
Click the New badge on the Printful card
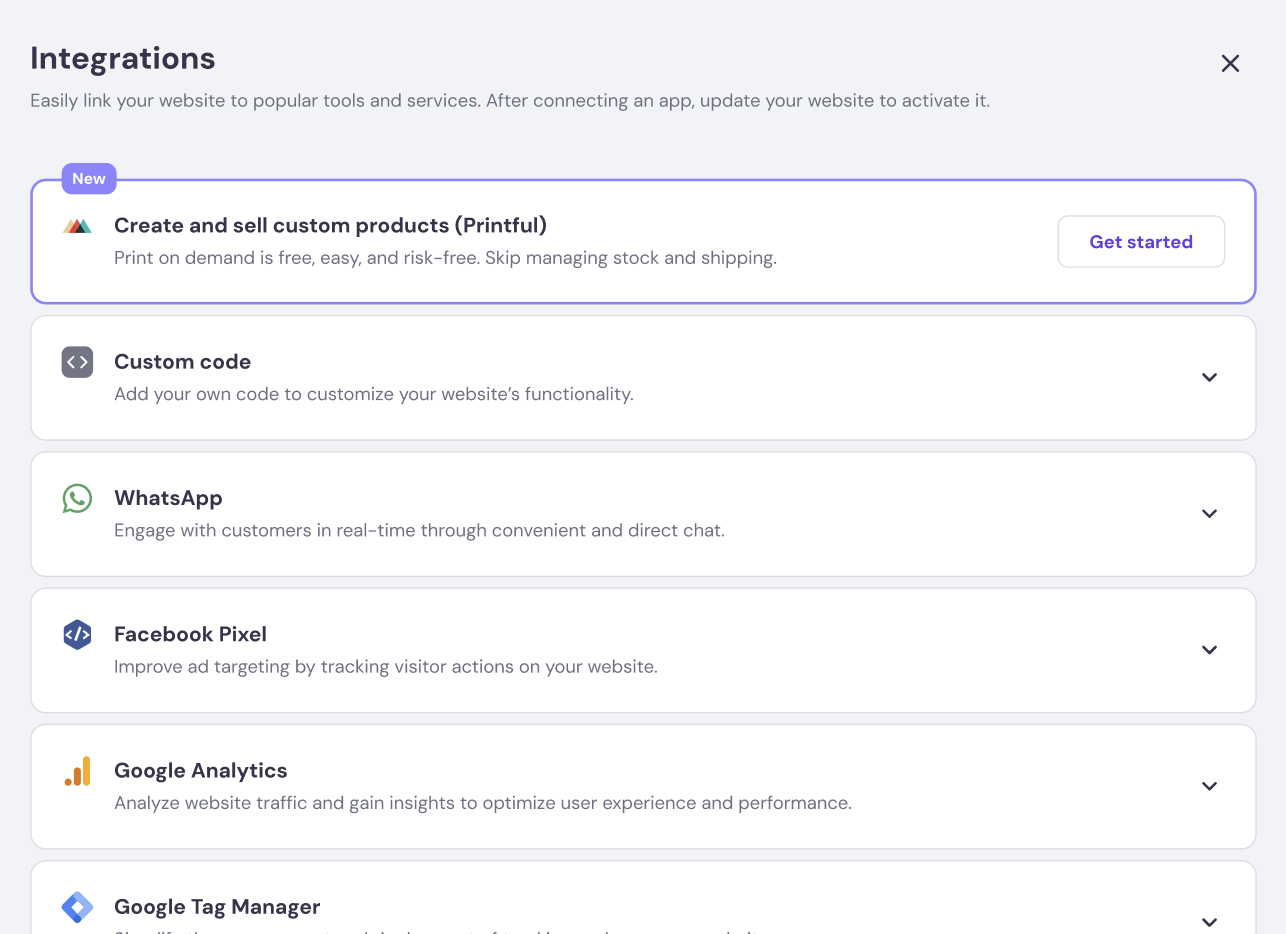89,179
